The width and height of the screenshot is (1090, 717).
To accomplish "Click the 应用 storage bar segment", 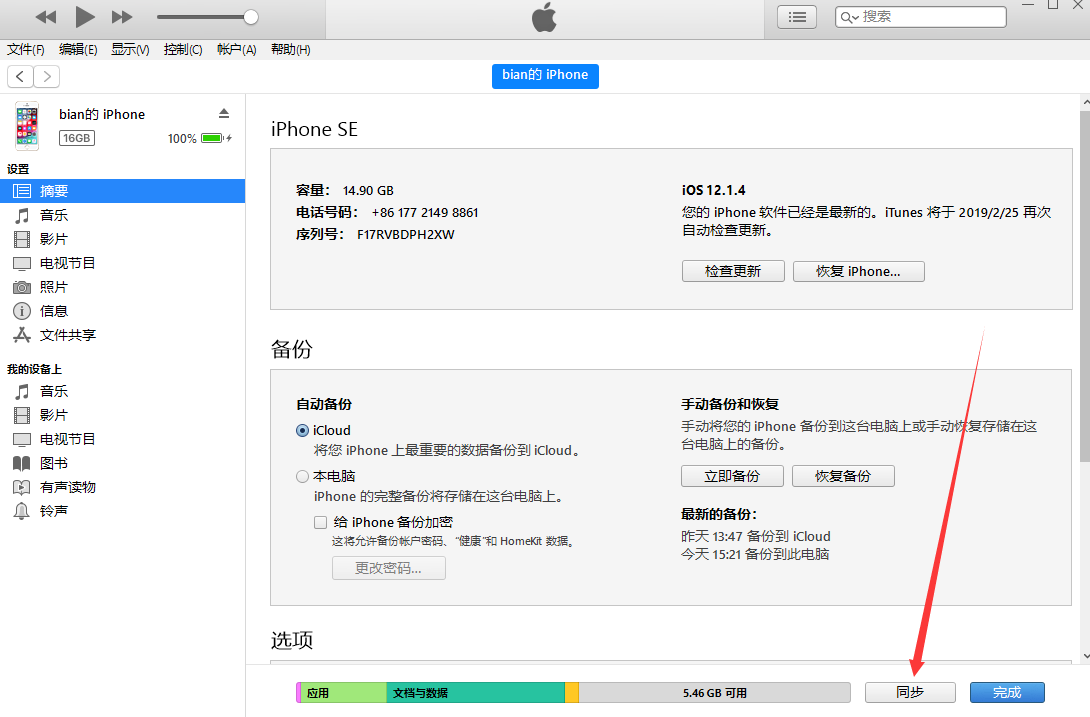I will point(343,693).
